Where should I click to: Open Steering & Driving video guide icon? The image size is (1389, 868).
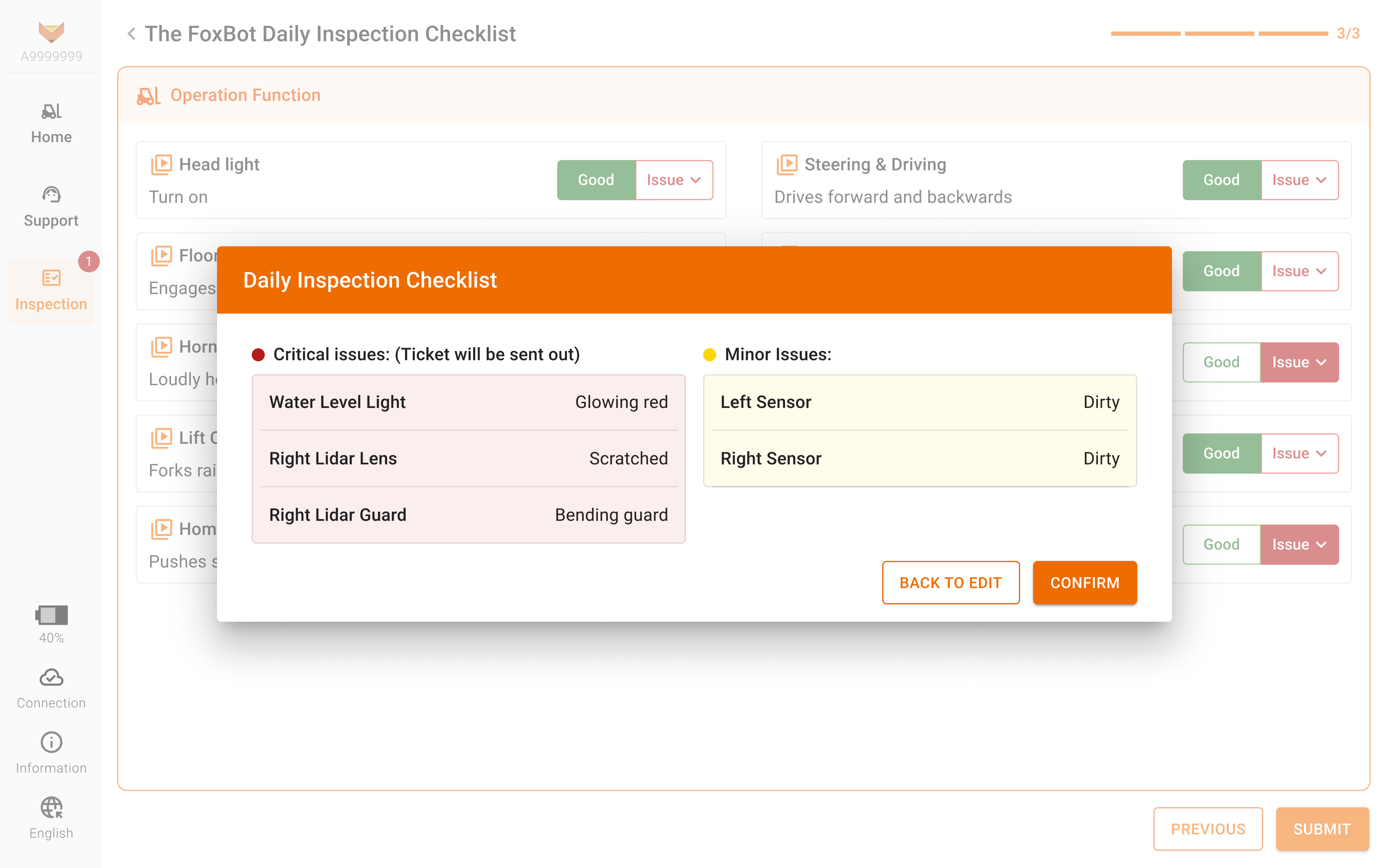point(787,165)
